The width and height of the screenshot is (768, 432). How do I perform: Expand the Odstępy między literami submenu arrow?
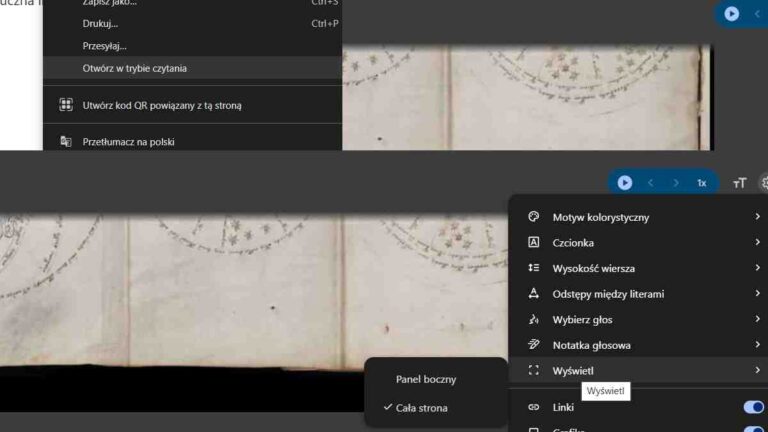[x=757, y=294]
